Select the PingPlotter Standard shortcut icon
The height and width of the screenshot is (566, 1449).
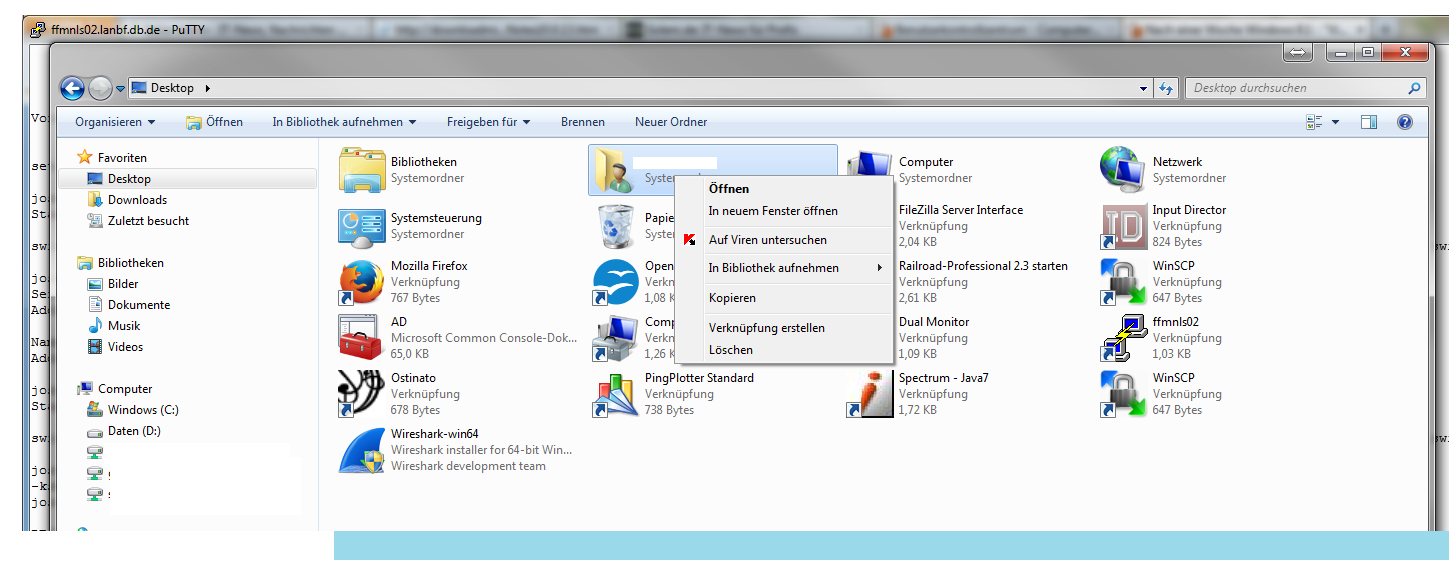[x=616, y=394]
